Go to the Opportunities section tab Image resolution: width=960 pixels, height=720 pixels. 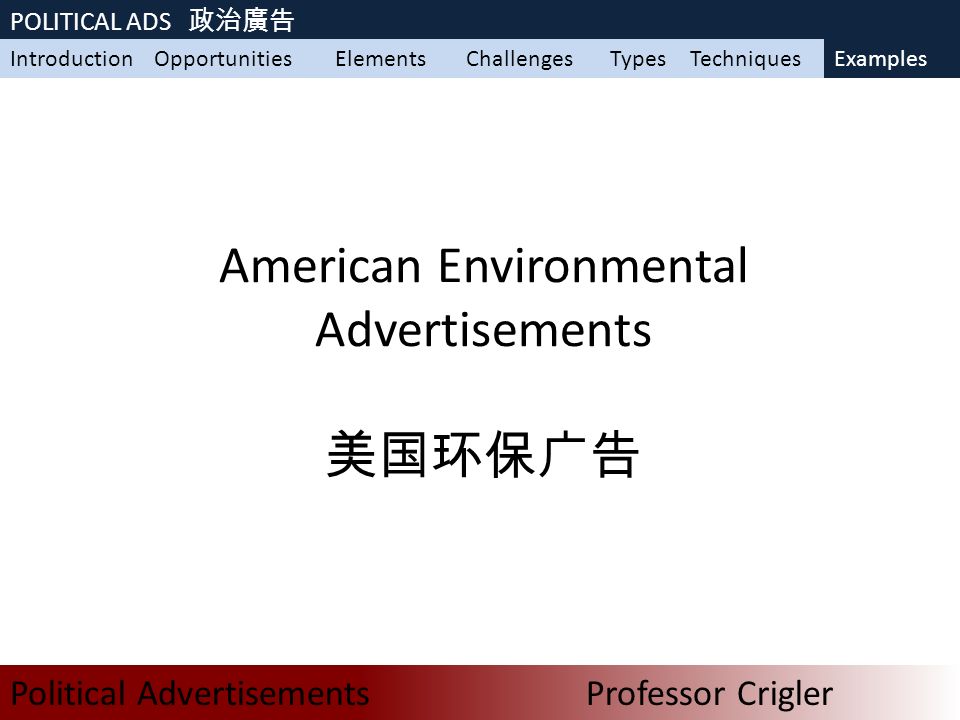[x=223, y=59]
